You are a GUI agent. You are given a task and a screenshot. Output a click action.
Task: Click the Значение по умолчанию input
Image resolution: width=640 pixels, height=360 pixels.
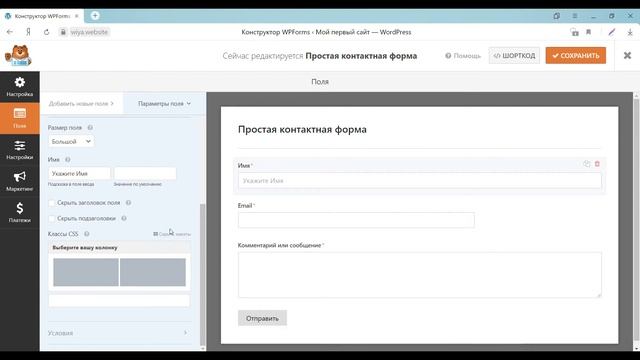pos(145,173)
